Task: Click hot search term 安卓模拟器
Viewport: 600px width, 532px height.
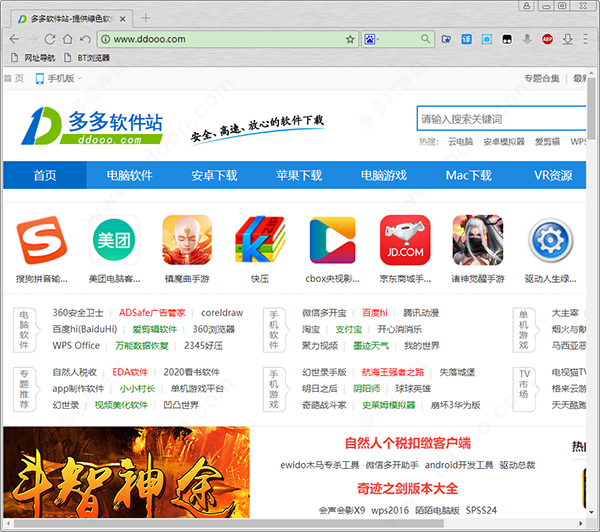Action: (504, 142)
